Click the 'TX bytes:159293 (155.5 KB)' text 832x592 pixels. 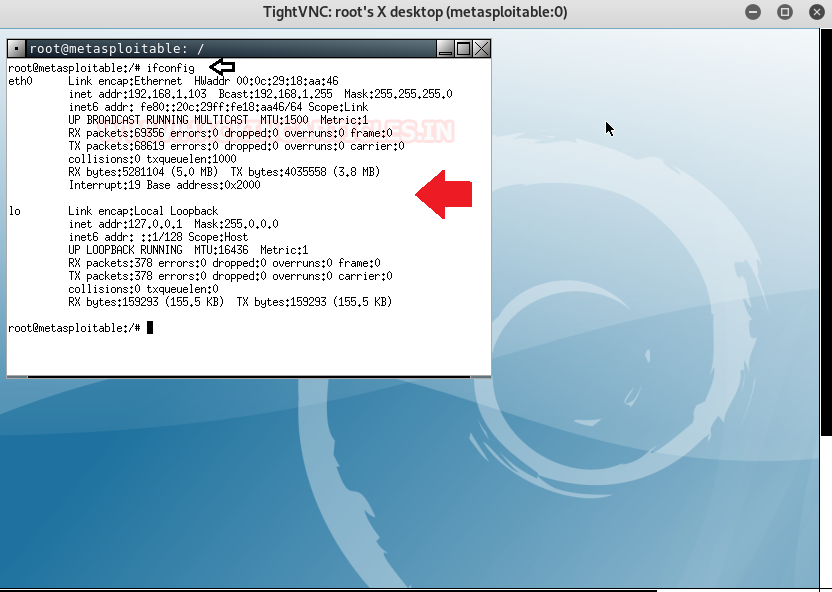coord(314,302)
